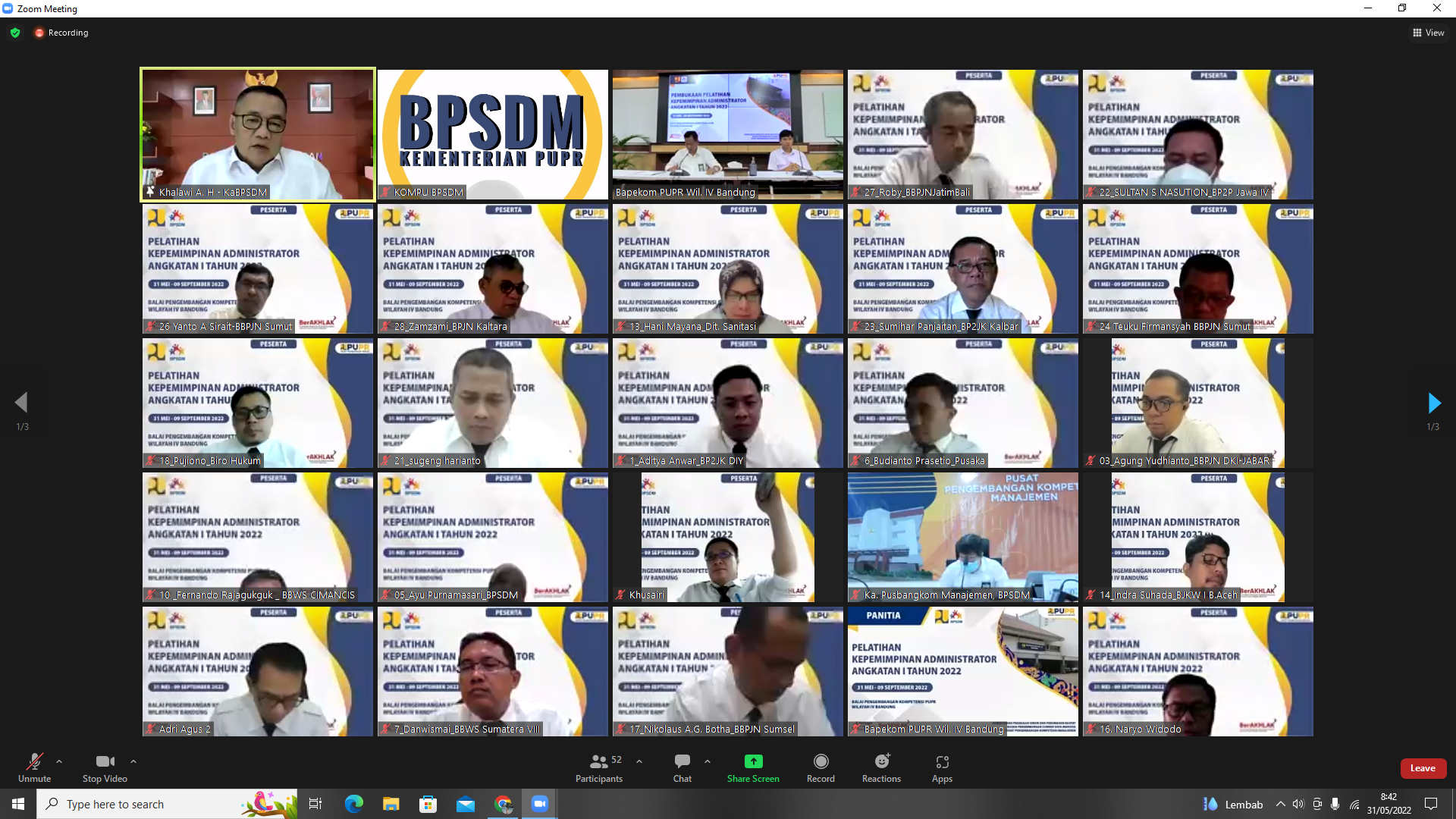Open the network Wi-Fi tray icon
The width and height of the screenshot is (1456, 819).
pyautogui.click(x=1354, y=804)
